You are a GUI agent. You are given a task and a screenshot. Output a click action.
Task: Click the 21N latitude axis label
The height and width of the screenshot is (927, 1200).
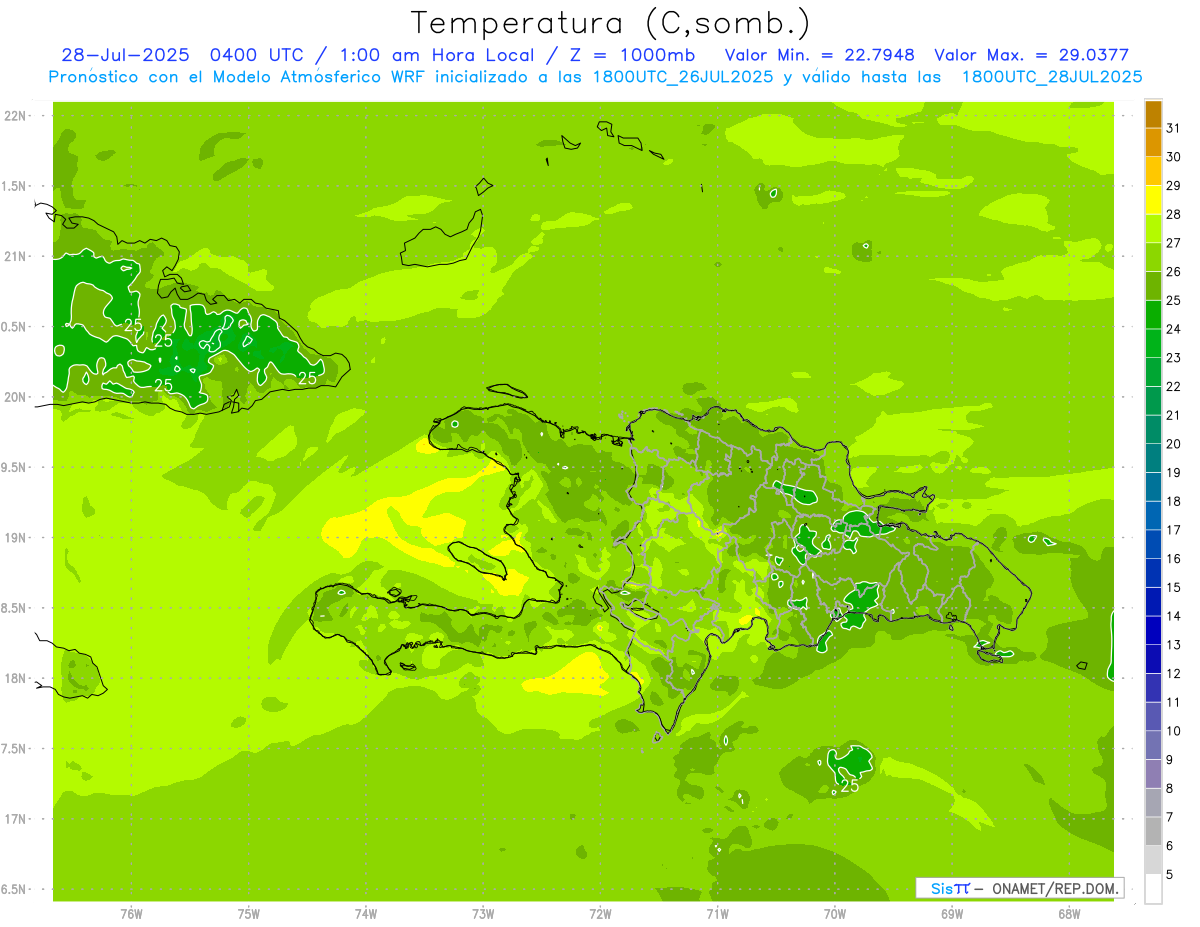(x=16, y=257)
